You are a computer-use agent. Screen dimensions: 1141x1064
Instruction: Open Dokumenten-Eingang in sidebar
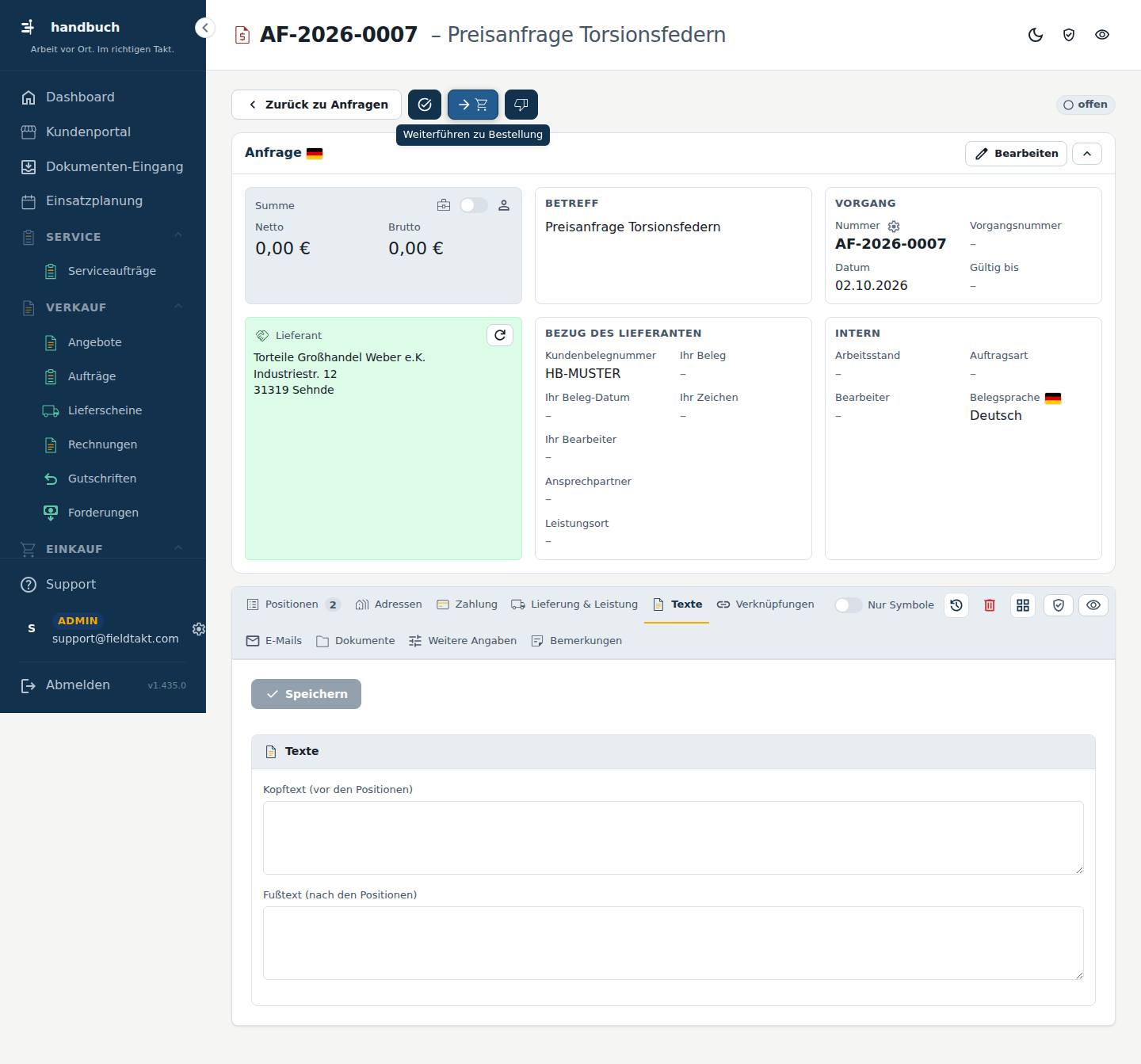point(103,166)
